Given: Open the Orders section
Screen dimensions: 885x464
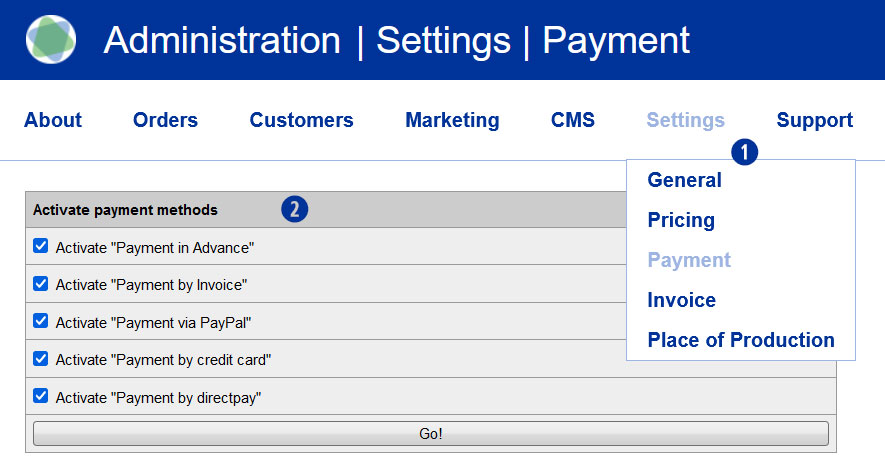Looking at the screenshot, I should pyautogui.click(x=165, y=120).
